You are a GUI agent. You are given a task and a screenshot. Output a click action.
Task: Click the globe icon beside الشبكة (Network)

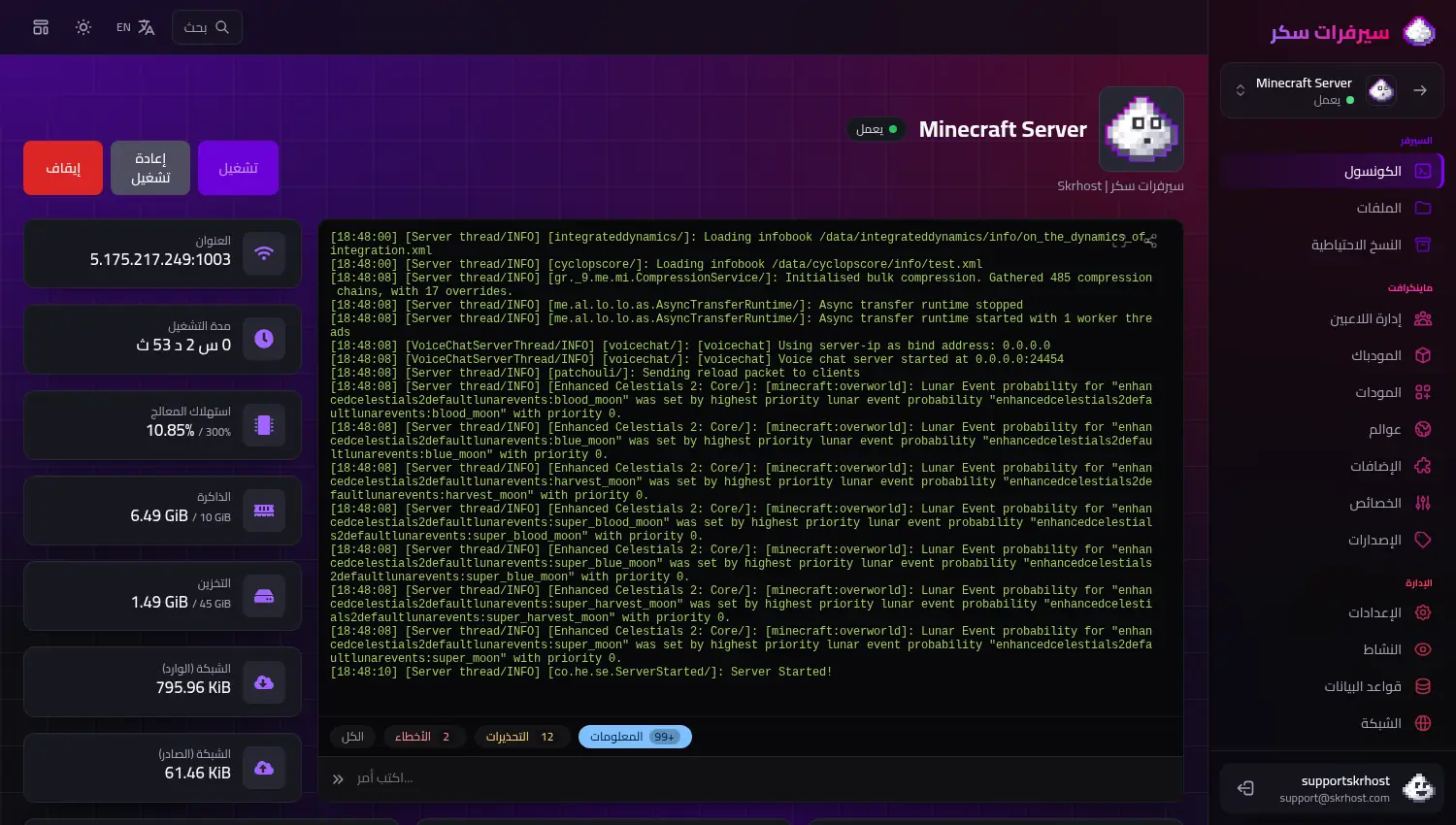[1423, 723]
